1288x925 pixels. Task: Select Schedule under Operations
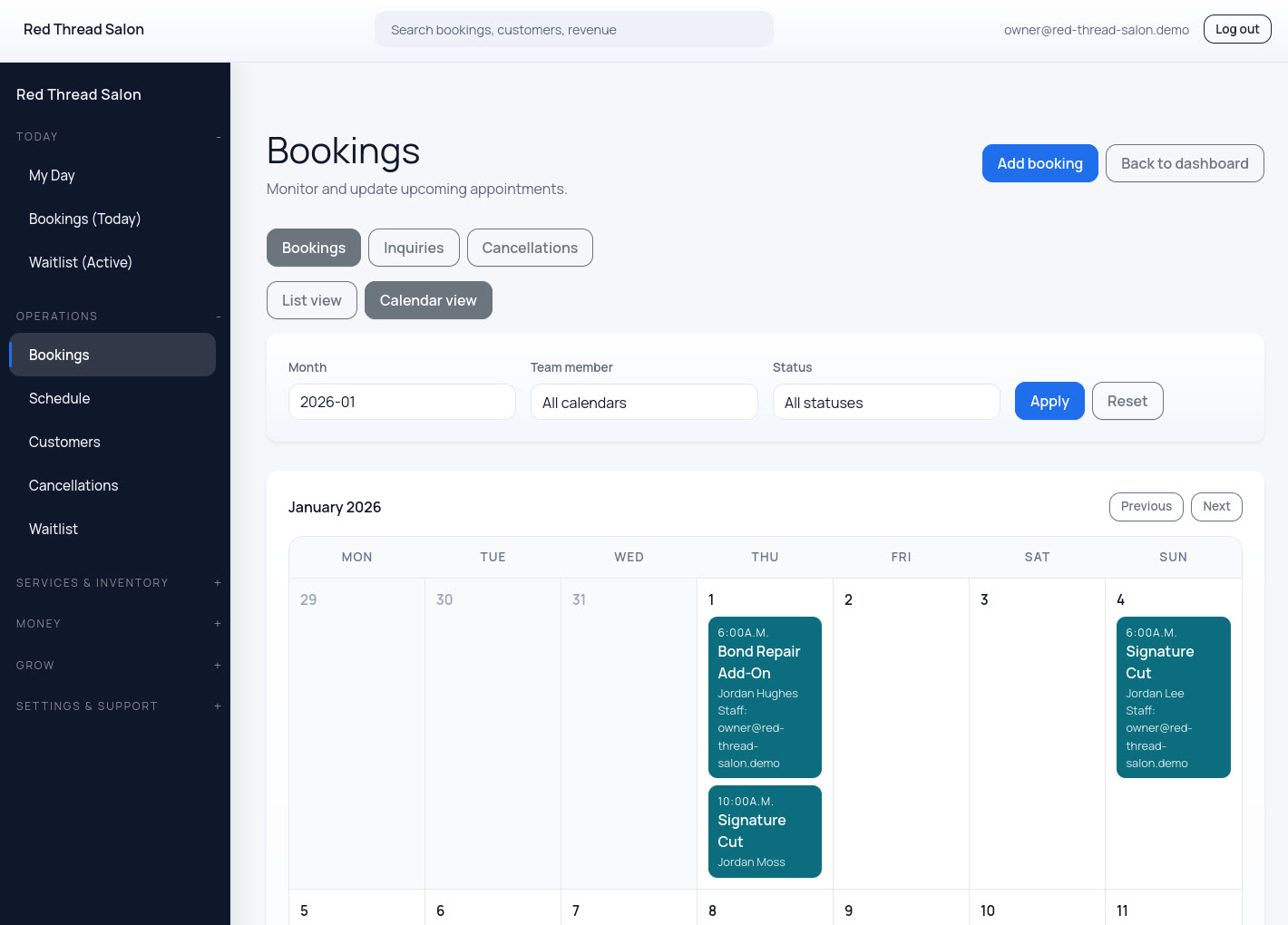tap(59, 398)
